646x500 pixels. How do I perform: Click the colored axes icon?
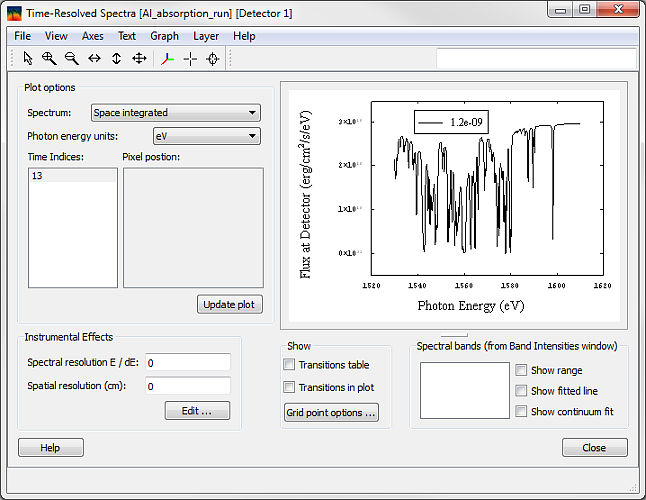[166, 59]
